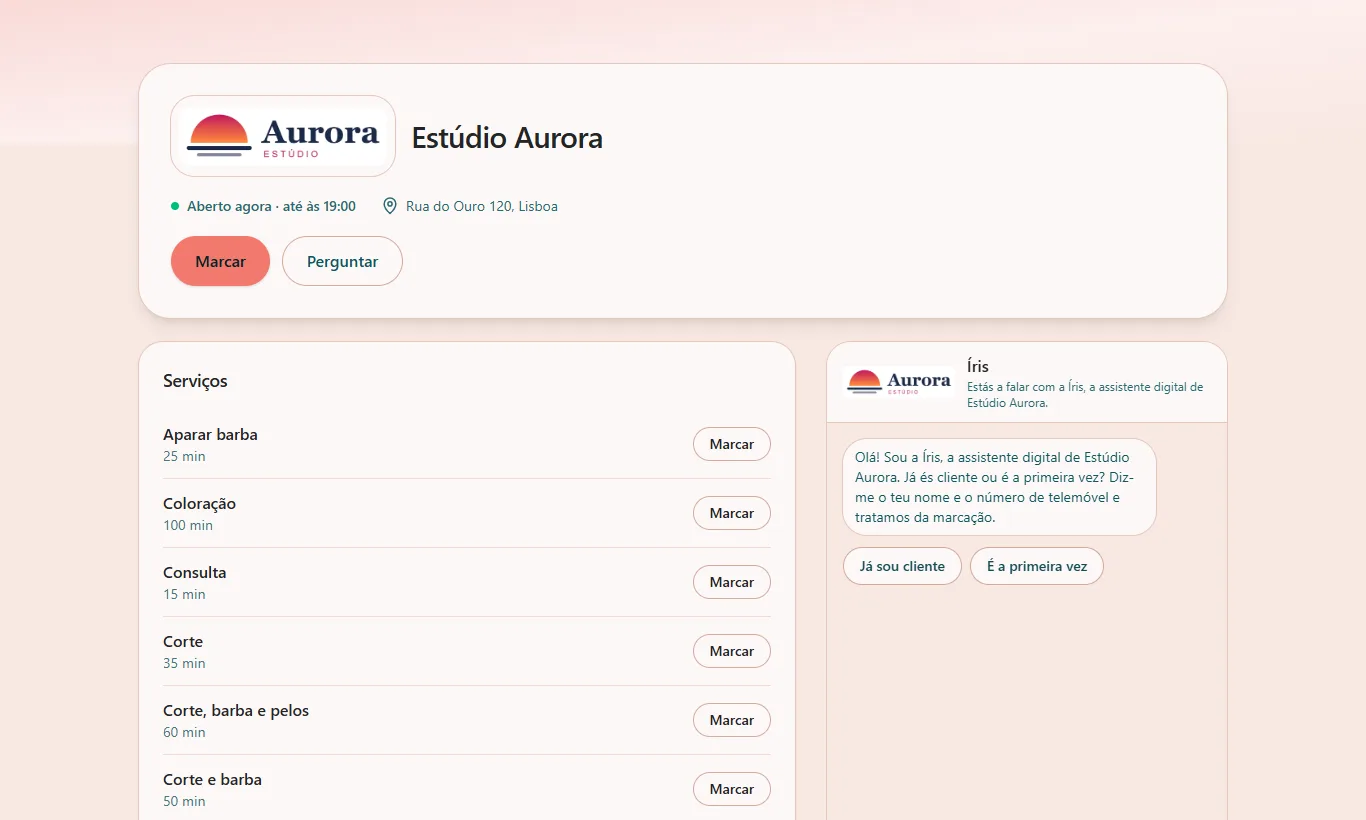Screen dimensions: 1366x820
Task: Click the '15 min' duration under Consulta
Action: 184,594
